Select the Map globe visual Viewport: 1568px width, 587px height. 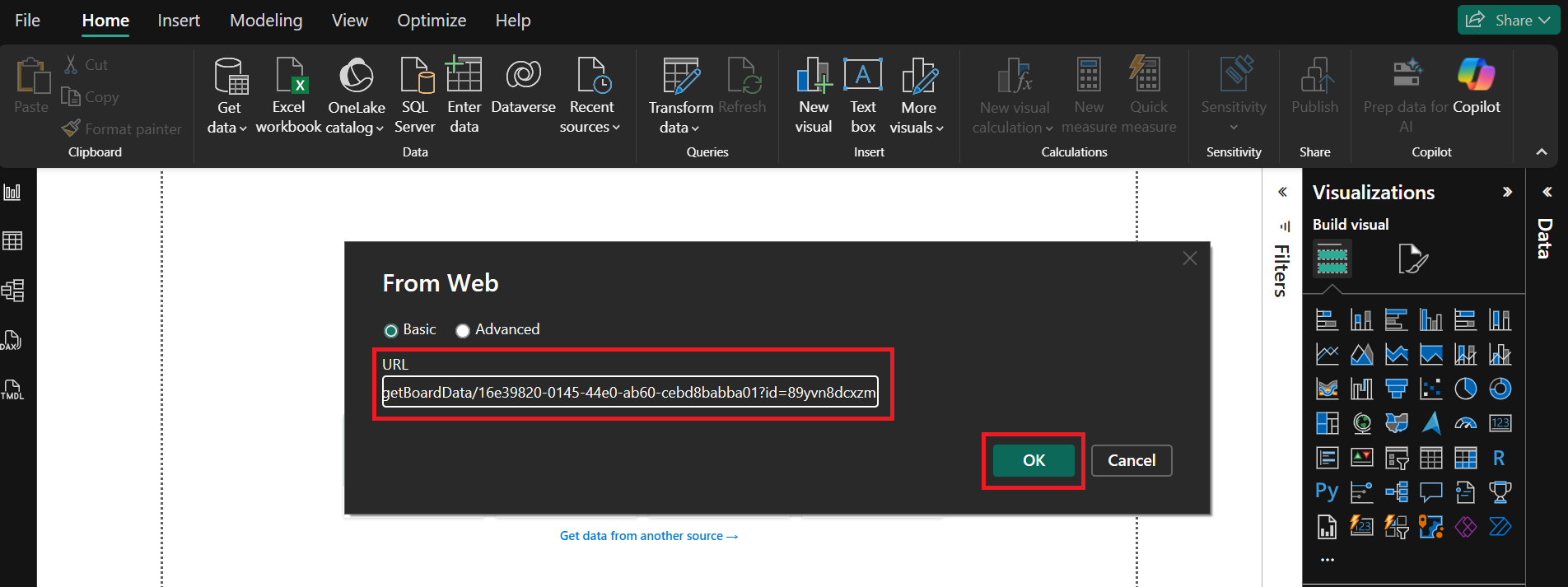[1361, 423]
